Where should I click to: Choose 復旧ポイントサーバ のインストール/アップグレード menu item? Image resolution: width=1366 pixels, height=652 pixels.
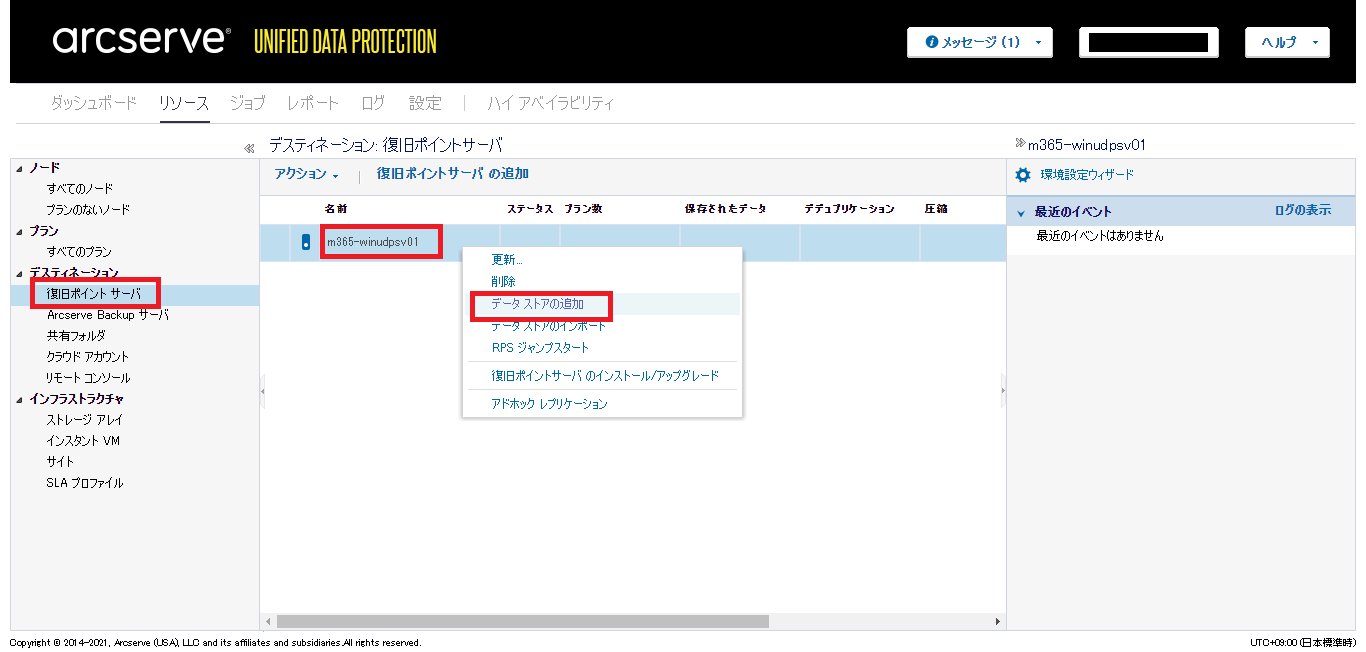605,376
